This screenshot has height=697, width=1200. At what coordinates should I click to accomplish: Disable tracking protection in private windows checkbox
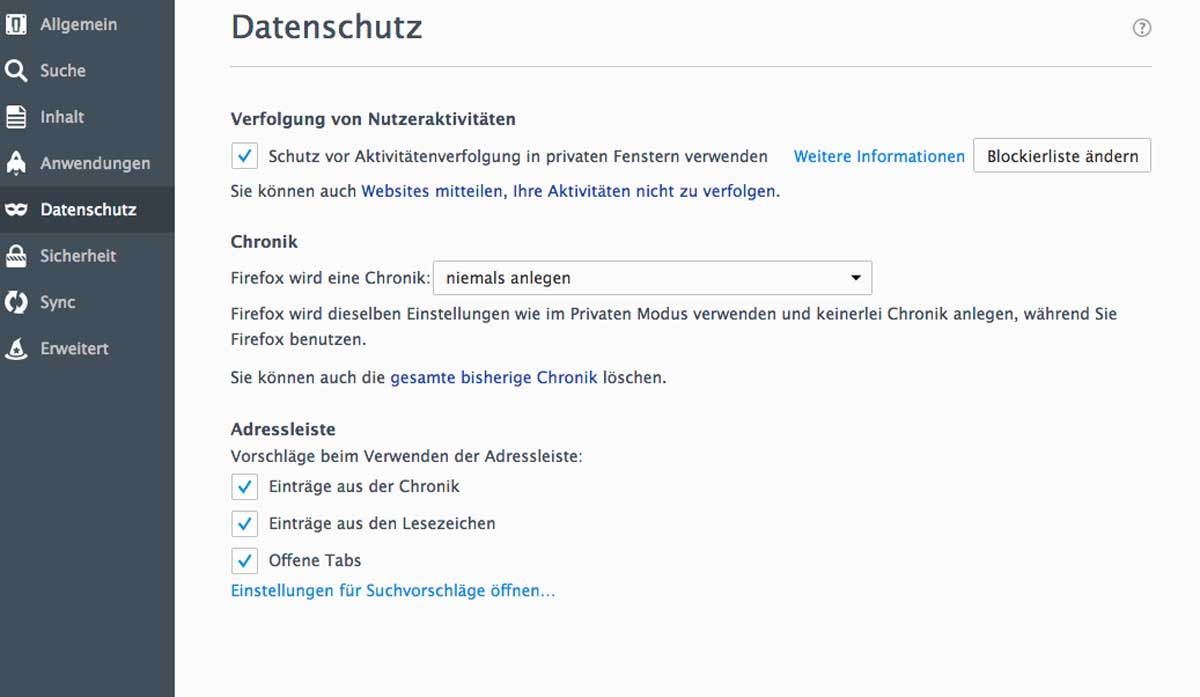[x=244, y=156]
